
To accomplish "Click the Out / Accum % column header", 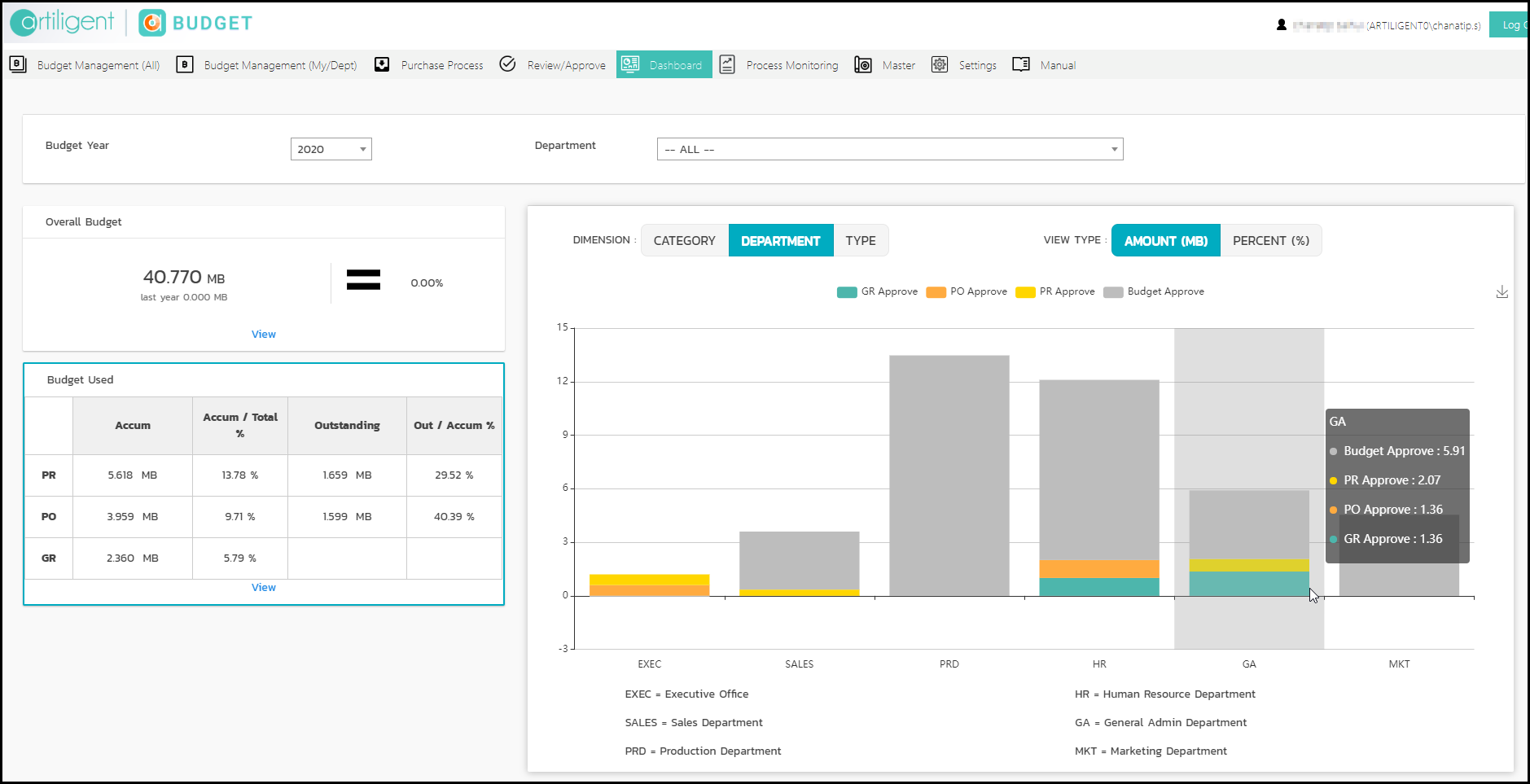I will coord(454,425).
